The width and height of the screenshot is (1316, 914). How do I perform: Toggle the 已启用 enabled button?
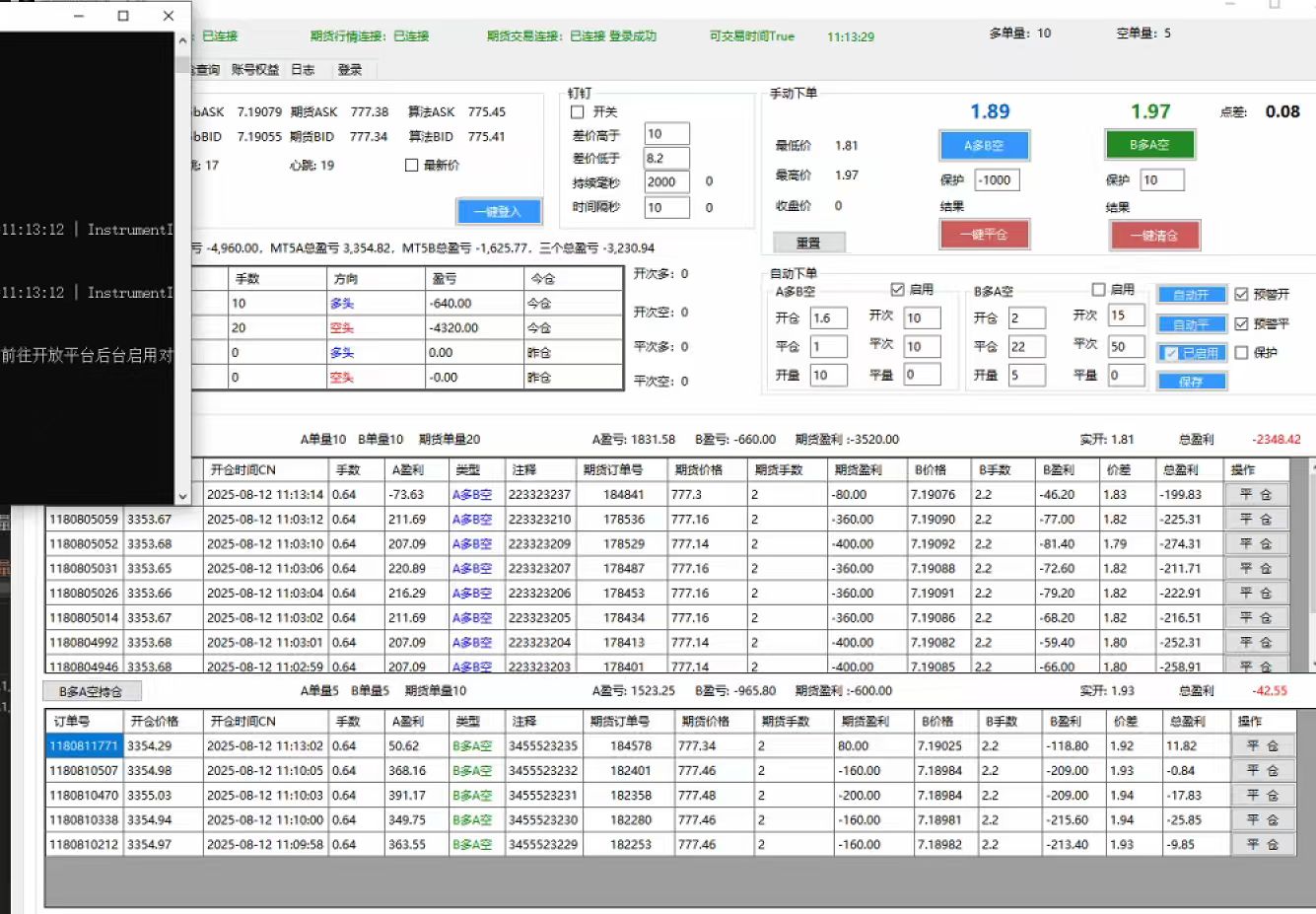point(1191,353)
